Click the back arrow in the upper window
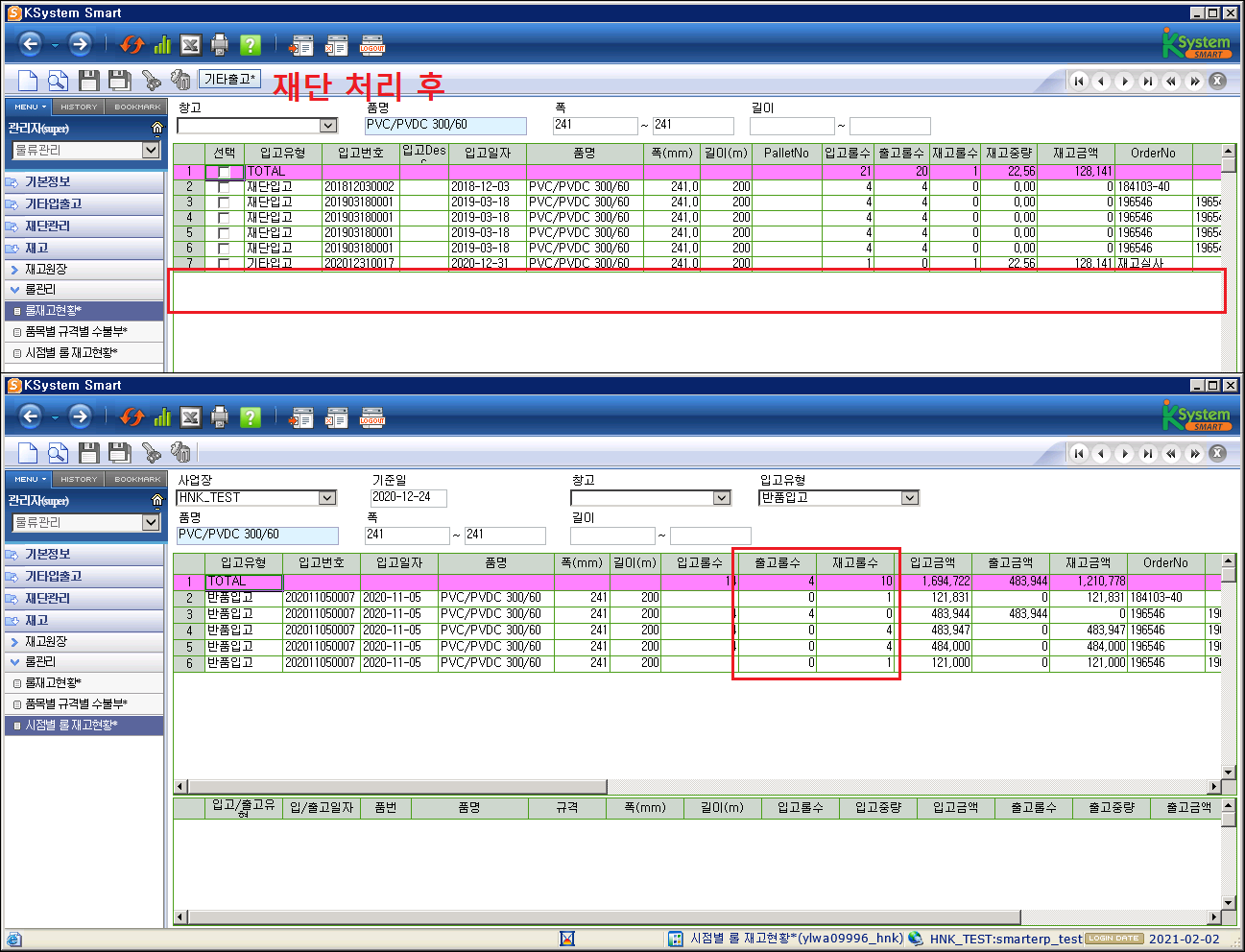This screenshot has height=952, width=1245. 31,44
